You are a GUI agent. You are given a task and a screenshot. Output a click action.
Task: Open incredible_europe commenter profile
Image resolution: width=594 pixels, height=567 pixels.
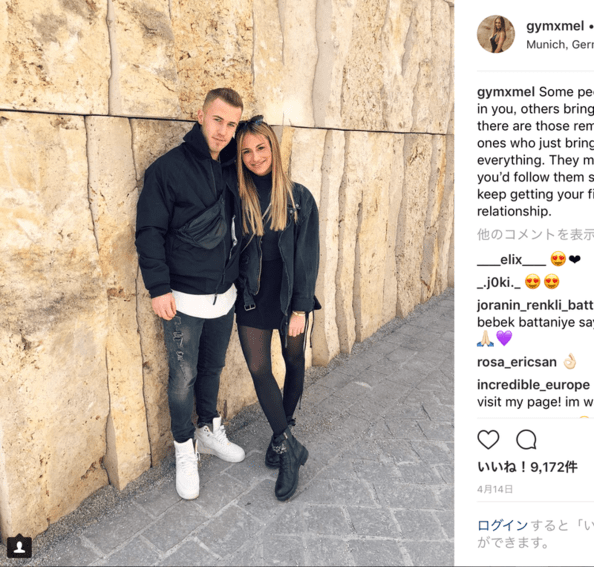[533, 385]
